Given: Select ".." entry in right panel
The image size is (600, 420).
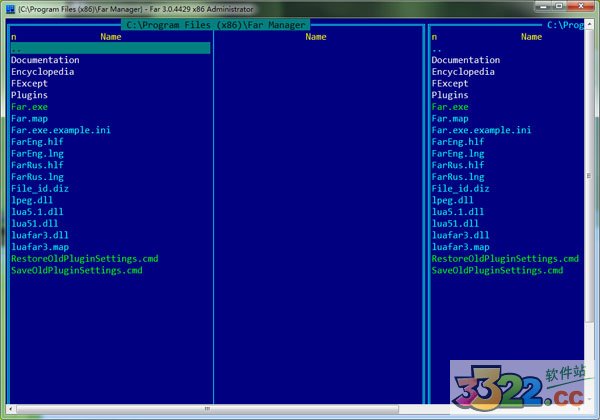Looking at the screenshot, I should point(436,49).
